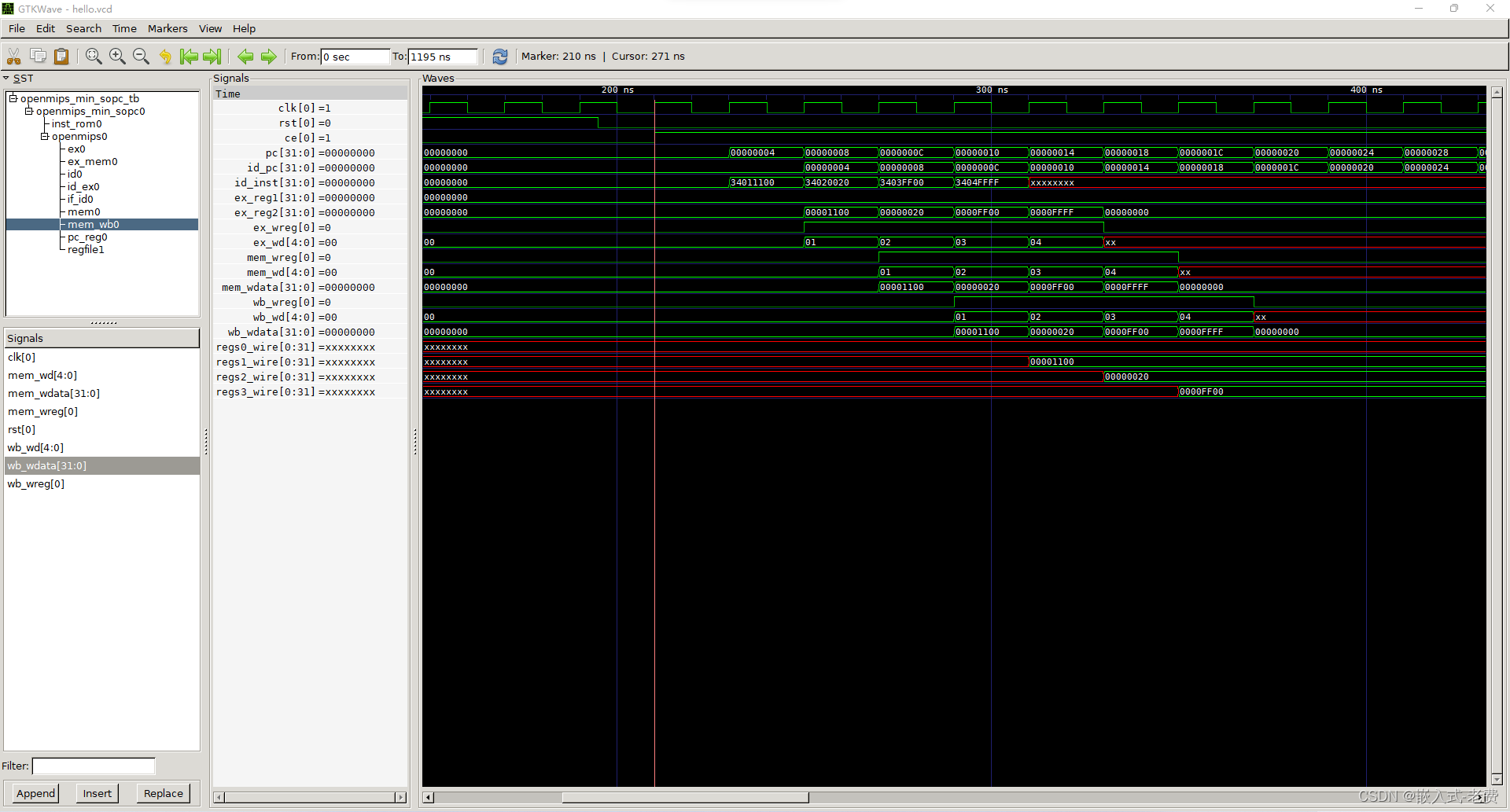Click the waveform vertical scrollbar down arrow
1510x812 pixels.
pos(1497,780)
